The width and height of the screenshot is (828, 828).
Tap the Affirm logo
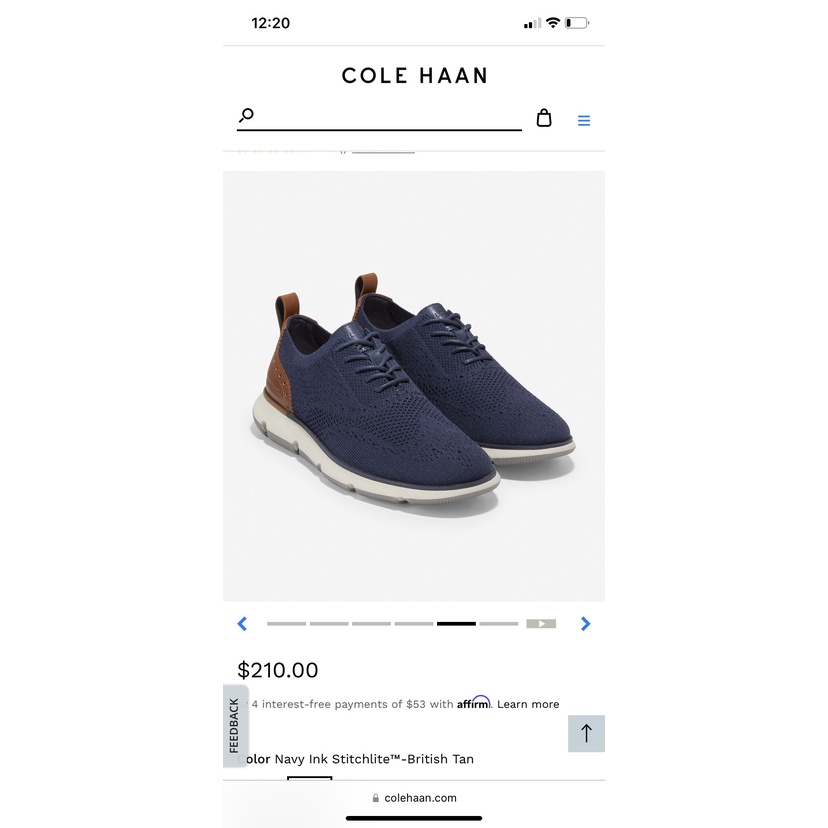[474, 703]
